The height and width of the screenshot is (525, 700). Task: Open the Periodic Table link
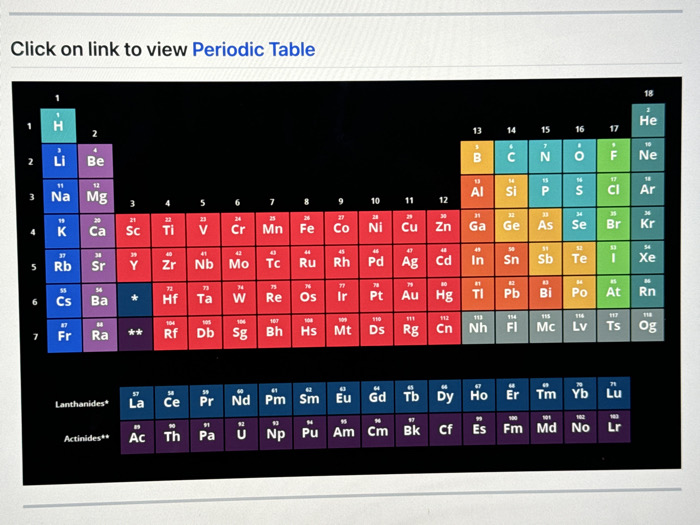[x=253, y=49]
